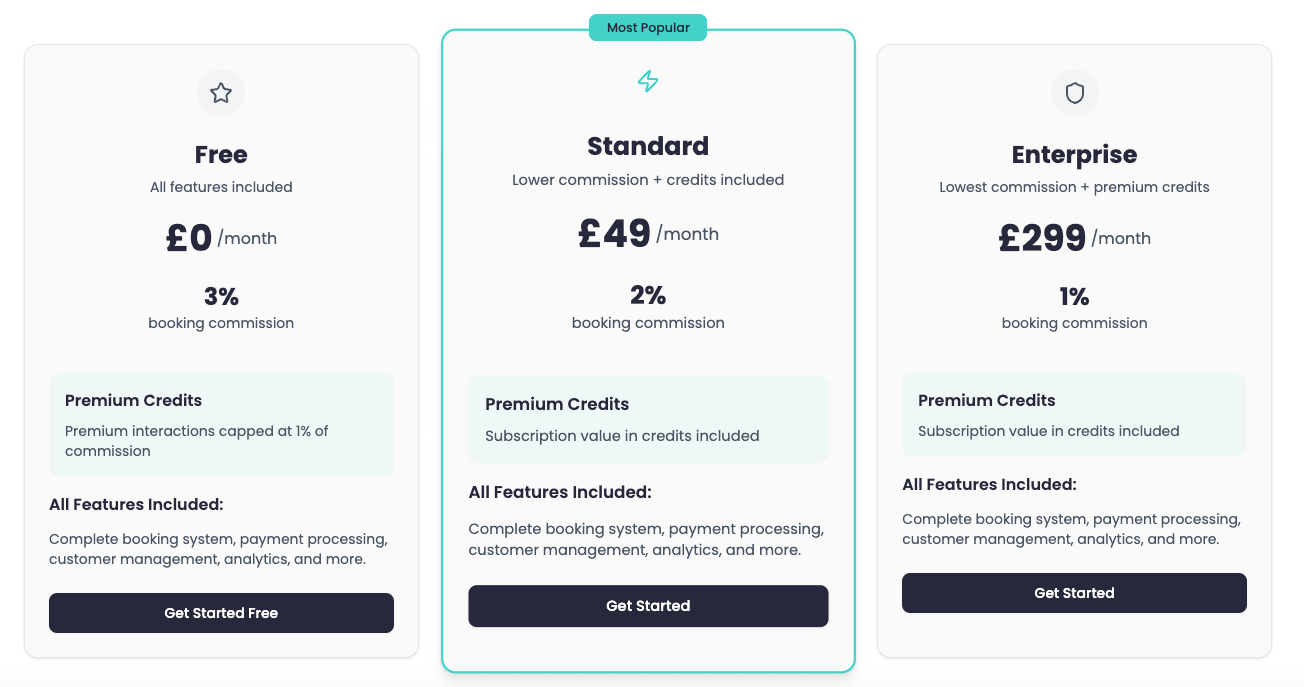Click All Features Included in Standard card
The image size is (1304, 687).
pyautogui.click(x=560, y=492)
